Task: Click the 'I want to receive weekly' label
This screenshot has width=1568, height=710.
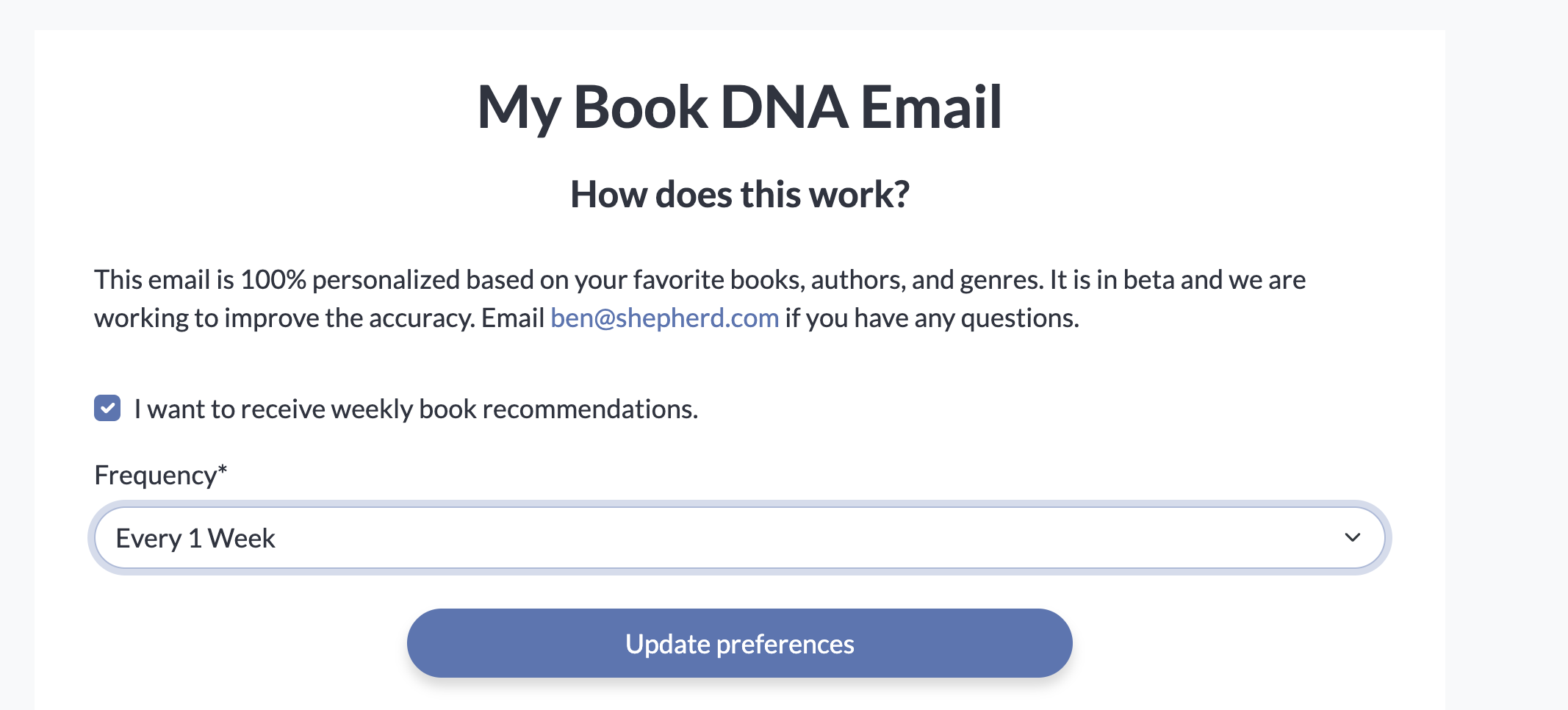Action: 294,409
